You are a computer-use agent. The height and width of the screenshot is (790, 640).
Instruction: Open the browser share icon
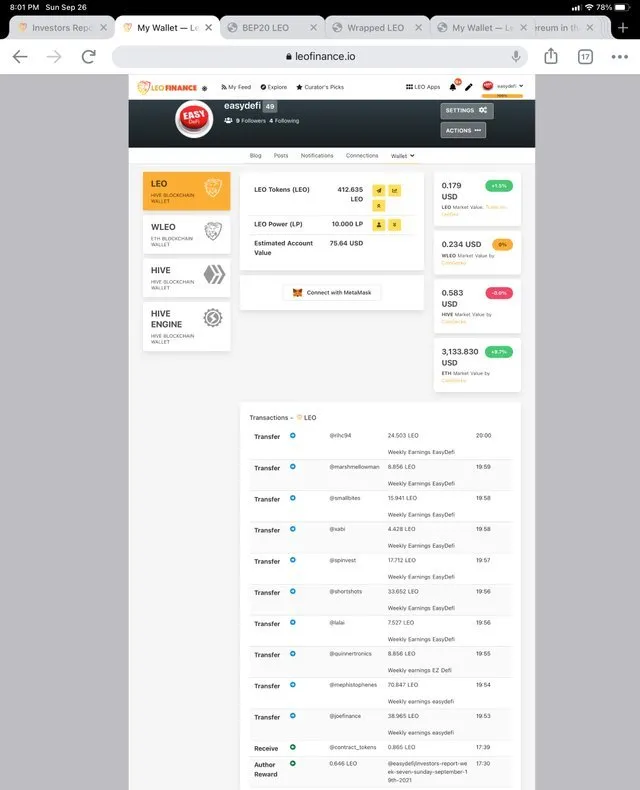tap(551, 56)
